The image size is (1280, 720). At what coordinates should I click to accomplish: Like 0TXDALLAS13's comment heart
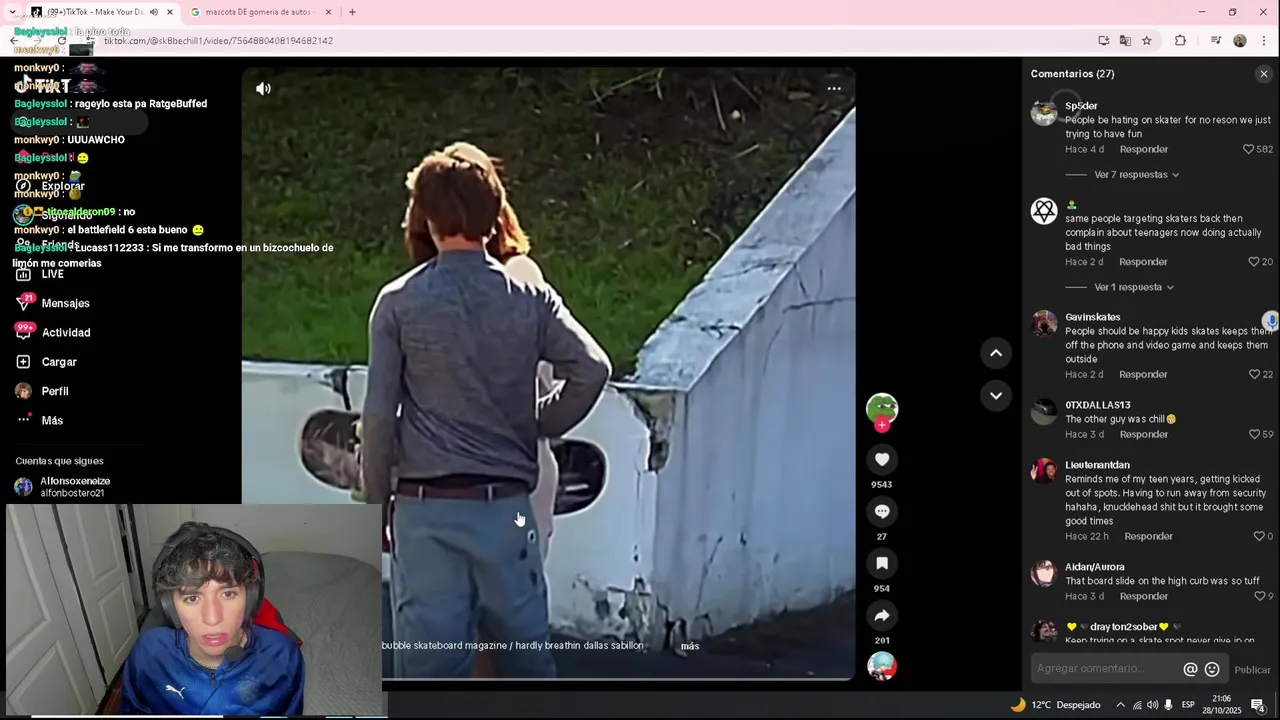(x=1254, y=434)
